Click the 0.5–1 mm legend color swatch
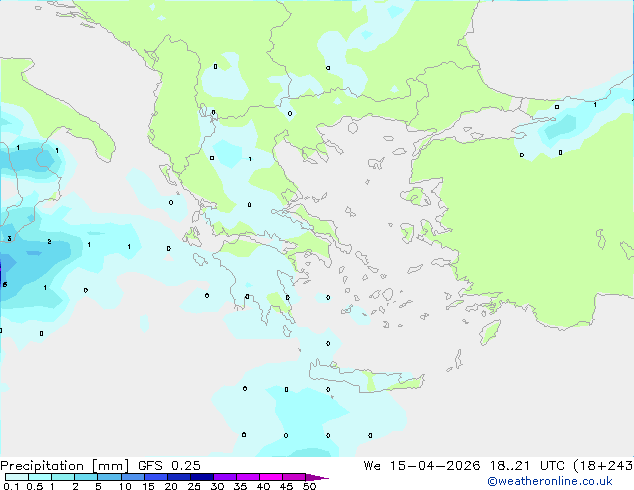Viewport: 634px width, 490px height. point(40,477)
